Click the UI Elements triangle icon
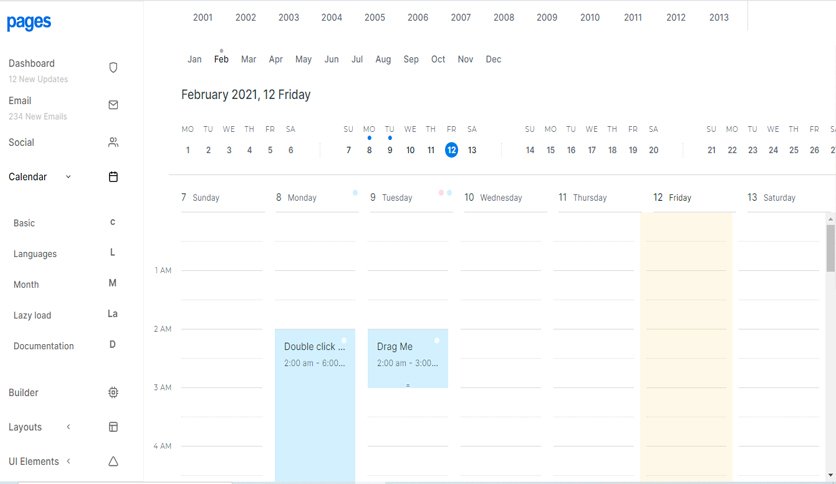836x484 pixels. pos(113,462)
